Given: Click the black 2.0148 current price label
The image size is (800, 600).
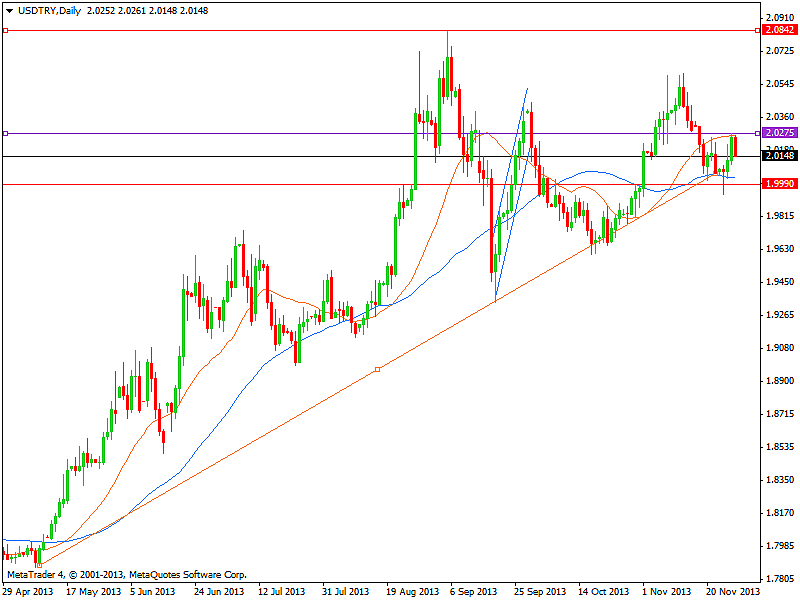Looking at the screenshot, I should point(780,156).
